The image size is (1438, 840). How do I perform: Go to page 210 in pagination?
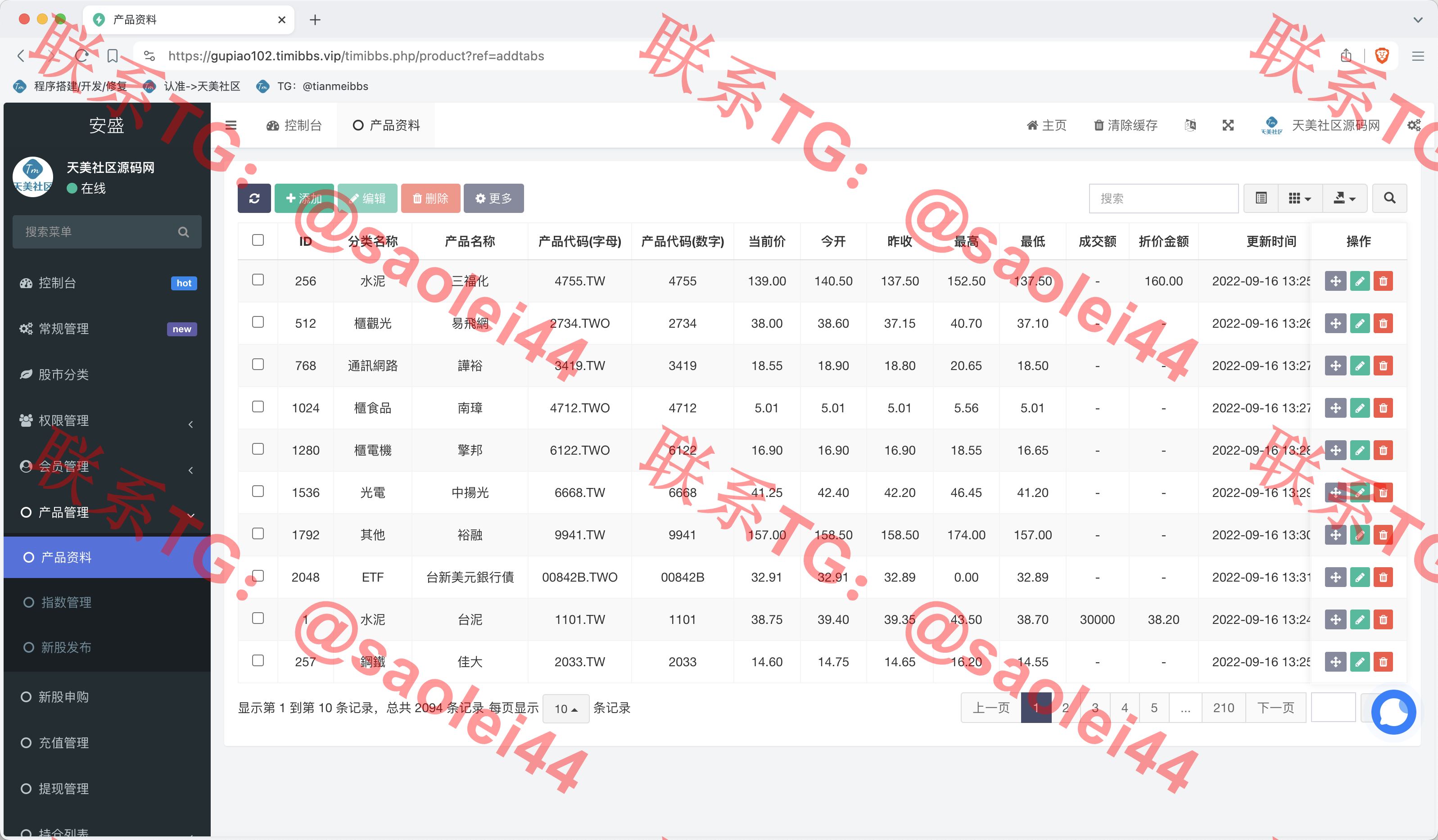(1223, 708)
